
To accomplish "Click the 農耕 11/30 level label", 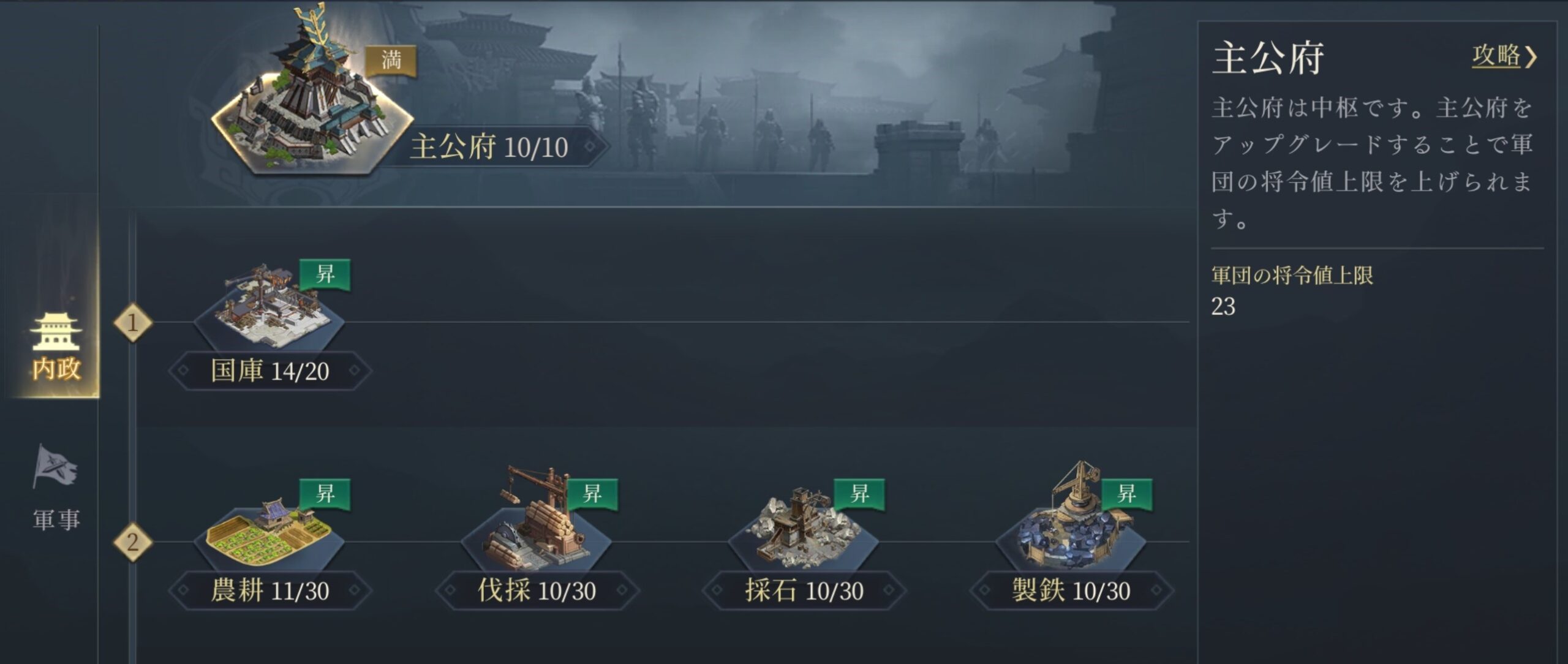I will (x=269, y=591).
